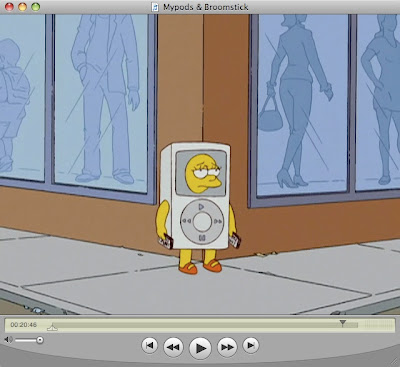The image size is (400, 367).
Task: Minimize the window with the yellow button
Action: tap(22, 7)
